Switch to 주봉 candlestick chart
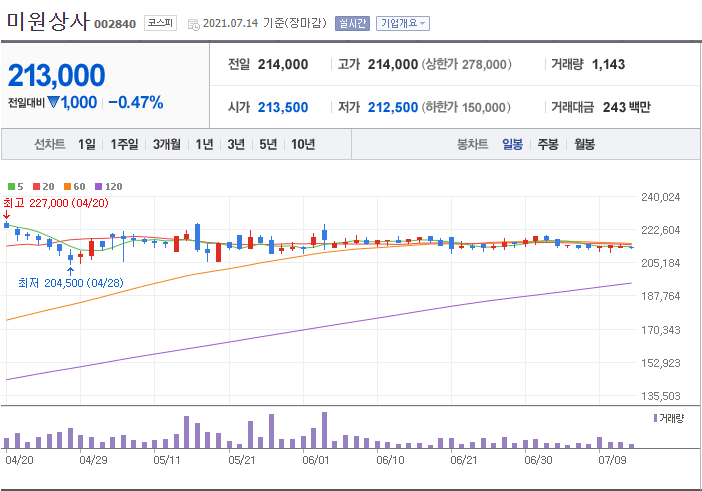Viewport: 702px width, 491px height. click(x=548, y=144)
